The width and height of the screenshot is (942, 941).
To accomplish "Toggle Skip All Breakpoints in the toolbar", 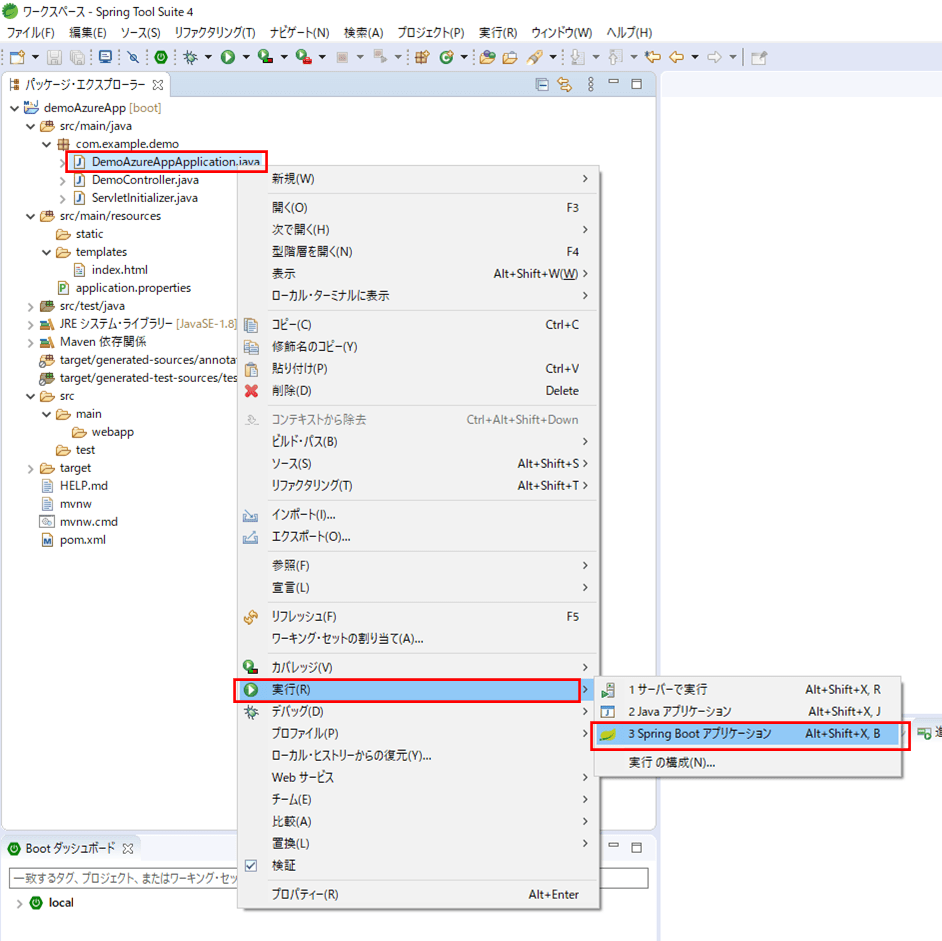I will click(x=132, y=58).
